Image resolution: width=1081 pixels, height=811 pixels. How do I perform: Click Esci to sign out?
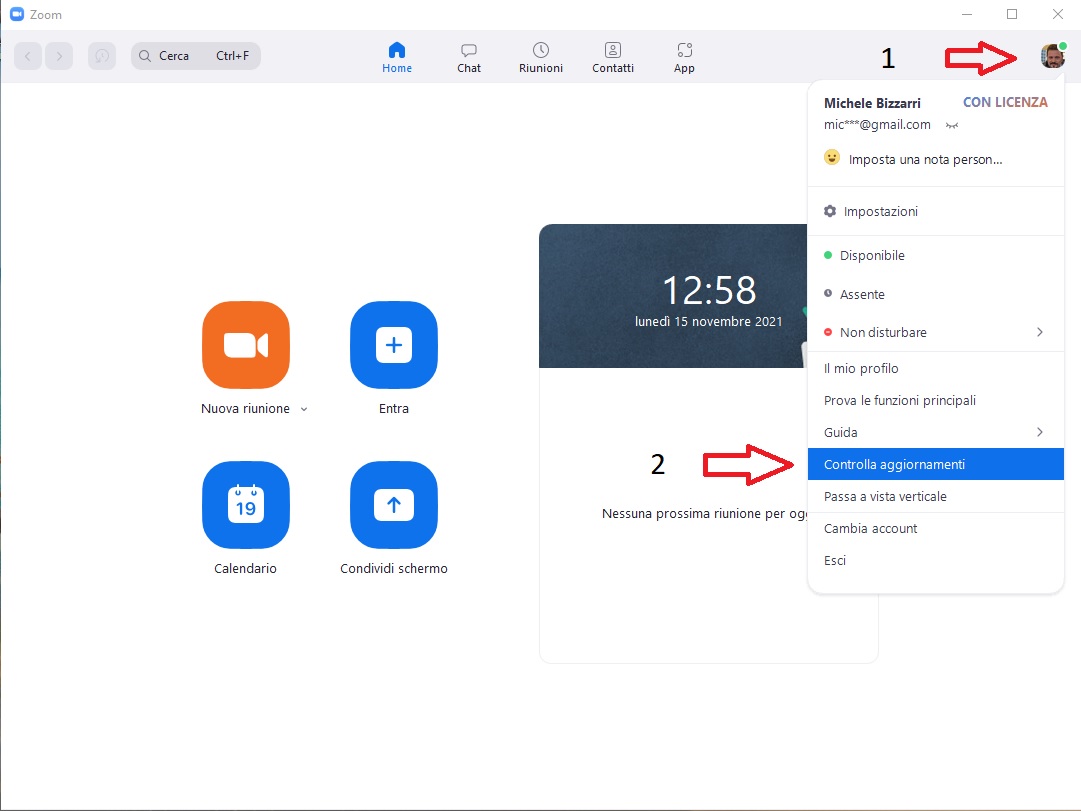pos(936,561)
